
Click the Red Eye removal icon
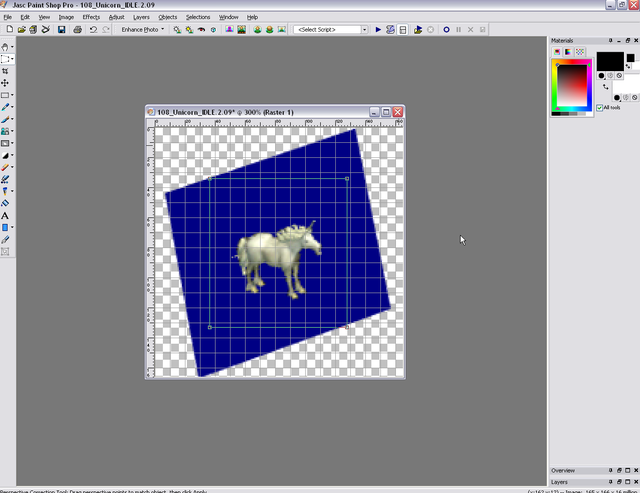click(201, 29)
